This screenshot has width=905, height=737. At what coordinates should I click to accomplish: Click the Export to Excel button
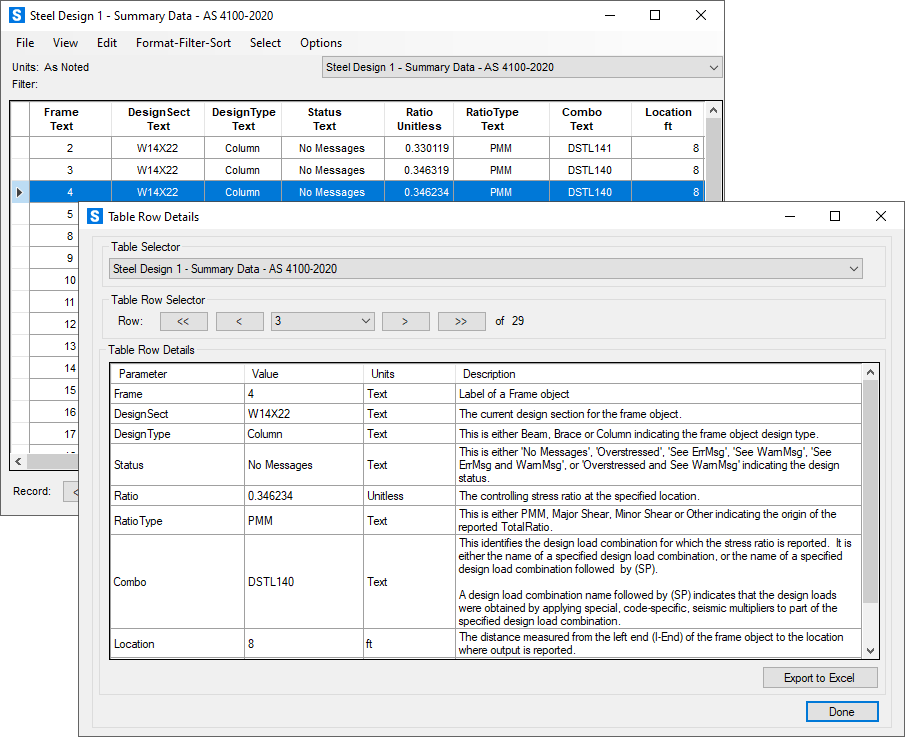click(x=819, y=678)
